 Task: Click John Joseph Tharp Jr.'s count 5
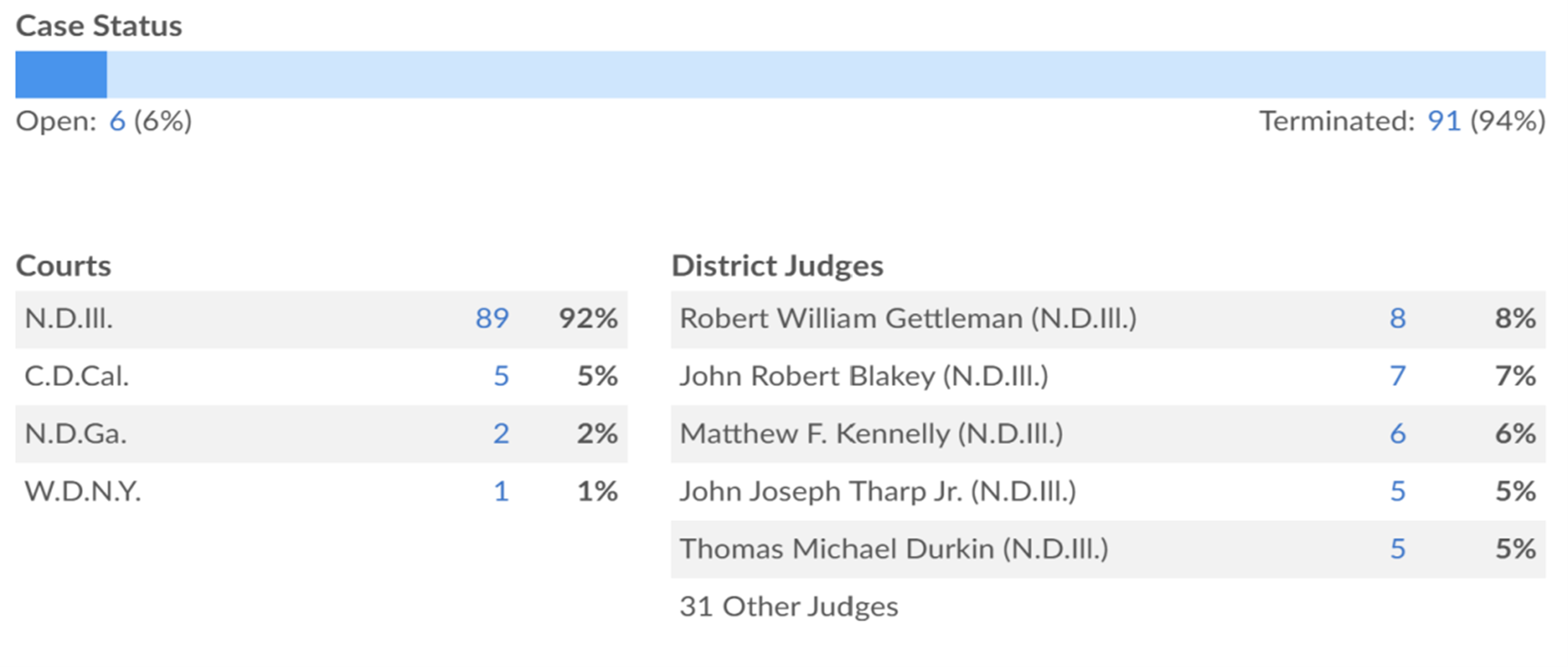[x=1397, y=491]
